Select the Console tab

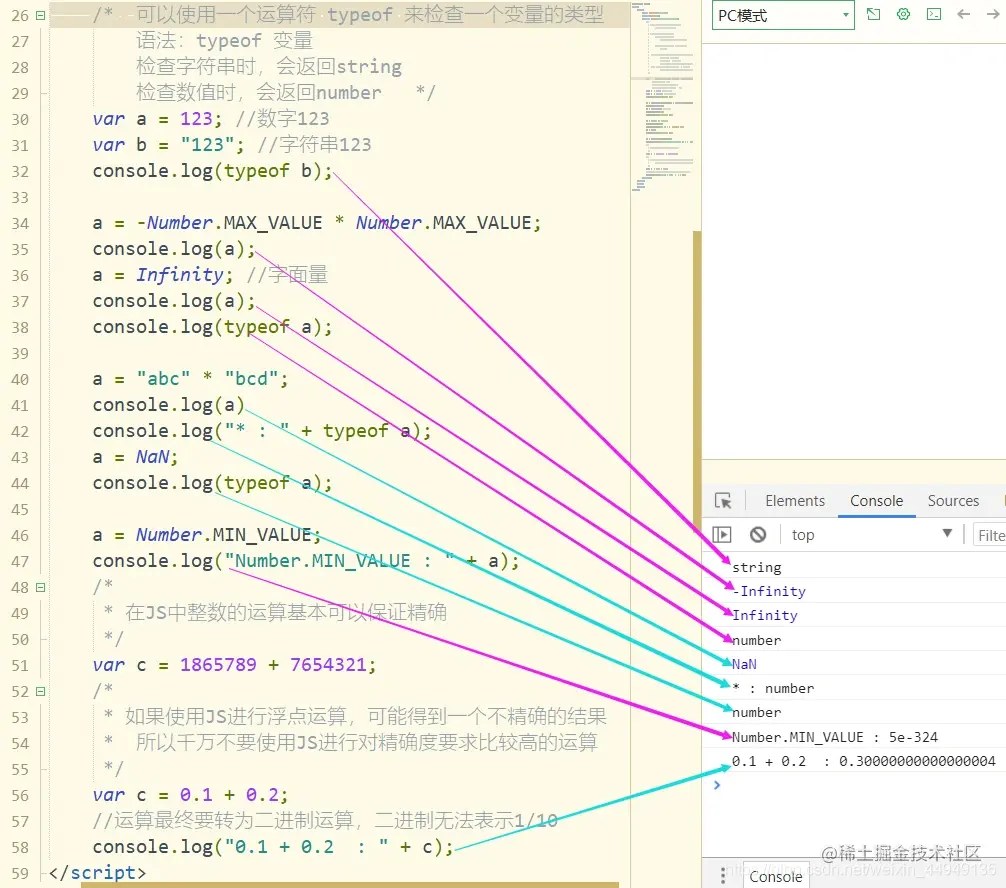[876, 501]
